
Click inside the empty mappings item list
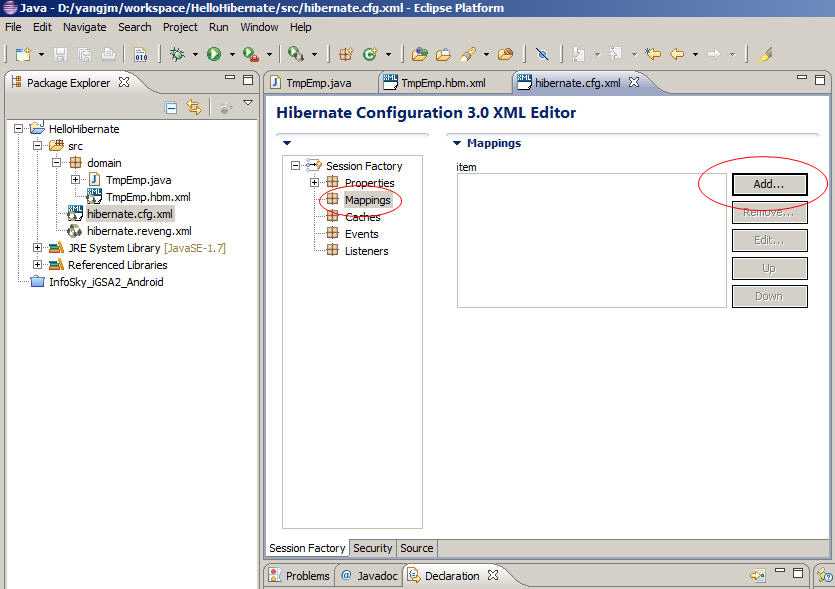592,240
